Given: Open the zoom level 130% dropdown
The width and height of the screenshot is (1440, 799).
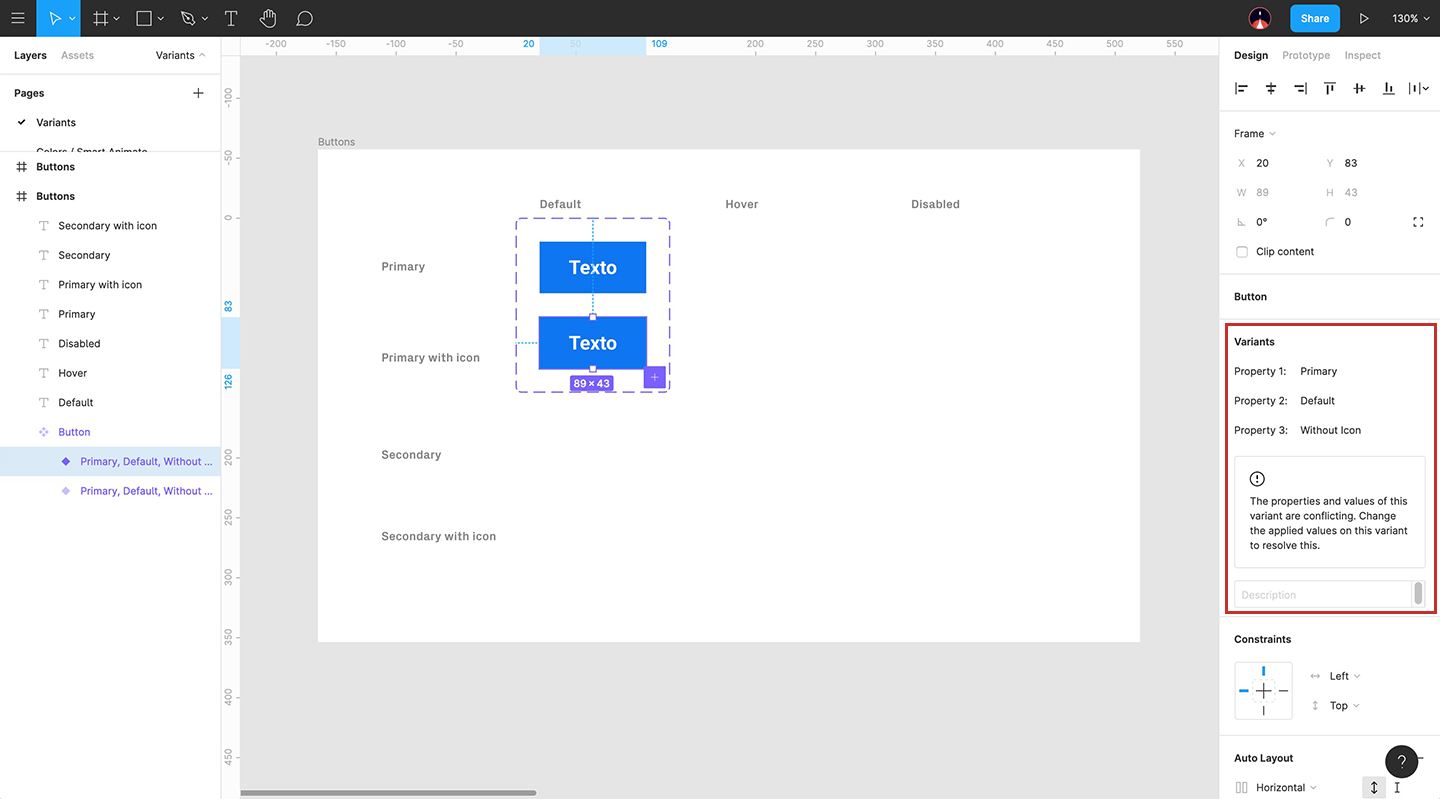Looking at the screenshot, I should (x=1410, y=18).
